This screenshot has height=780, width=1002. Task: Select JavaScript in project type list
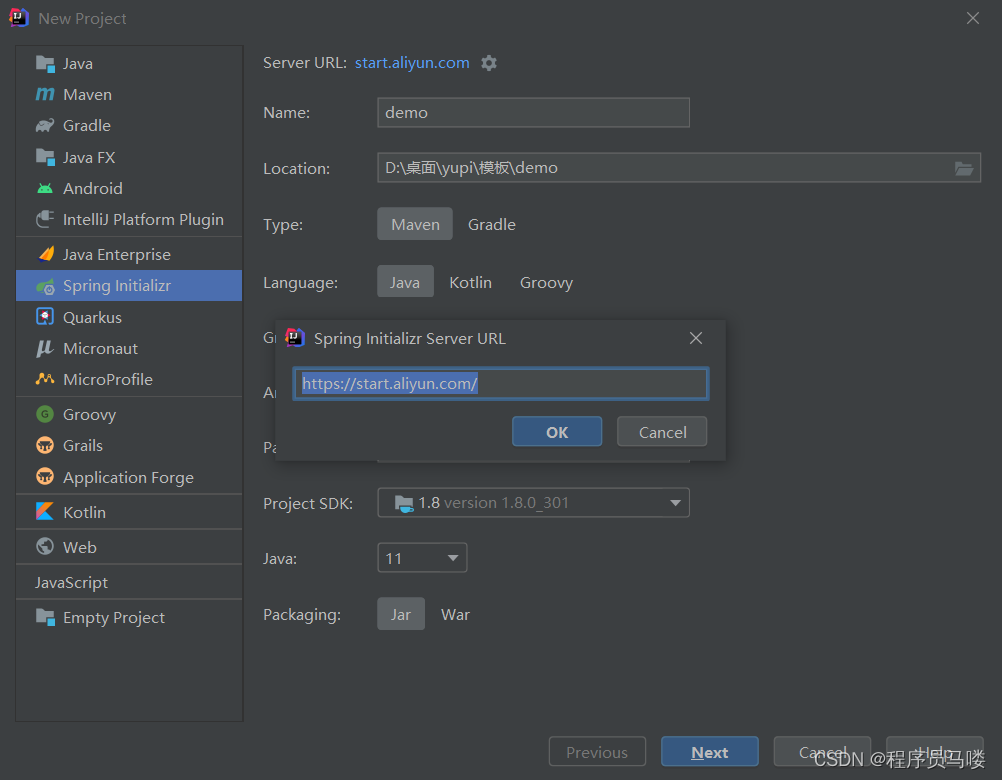[129, 582]
